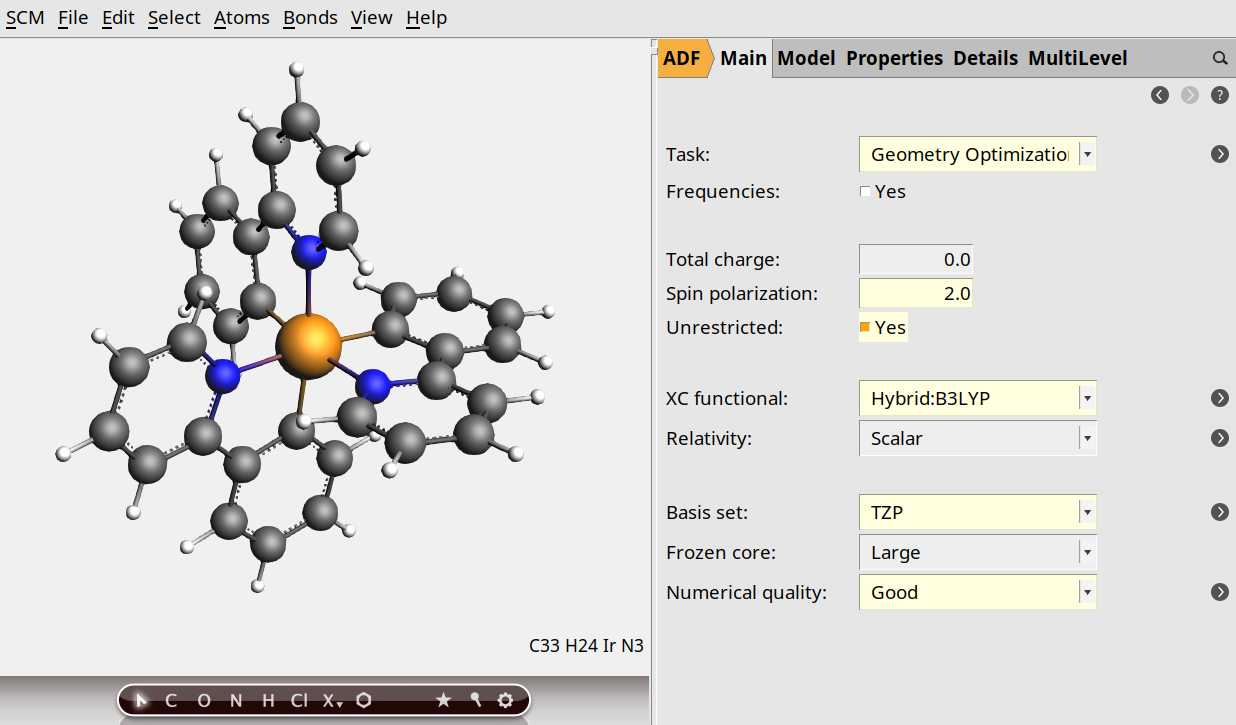Click the ADF panel button
The image size is (1236, 725).
682,59
